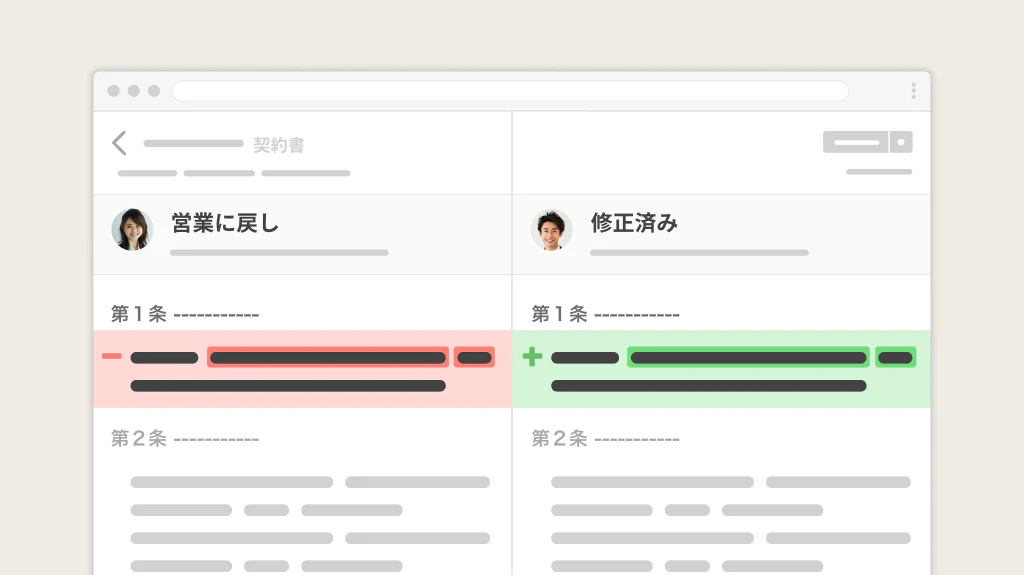Screen dimensions: 1024x575
Task: Click the man's avatar beside 修正済み
Action: (551, 230)
